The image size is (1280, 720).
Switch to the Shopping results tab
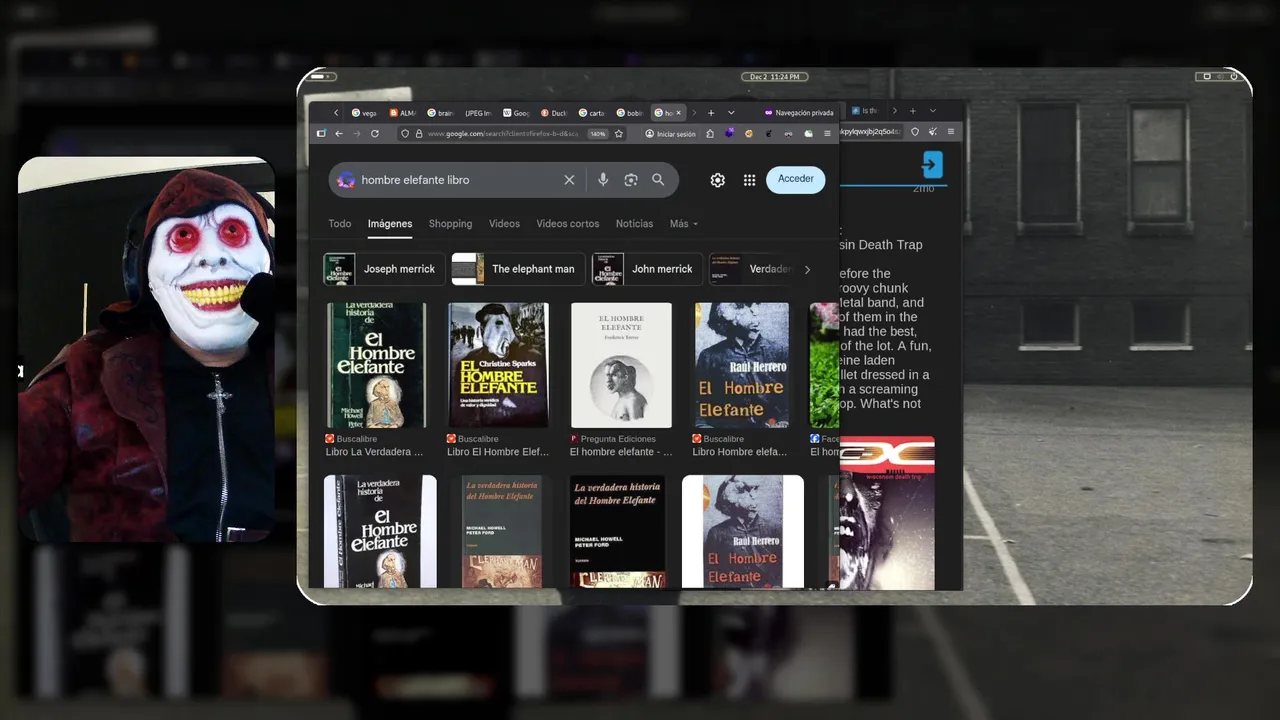[x=450, y=224]
